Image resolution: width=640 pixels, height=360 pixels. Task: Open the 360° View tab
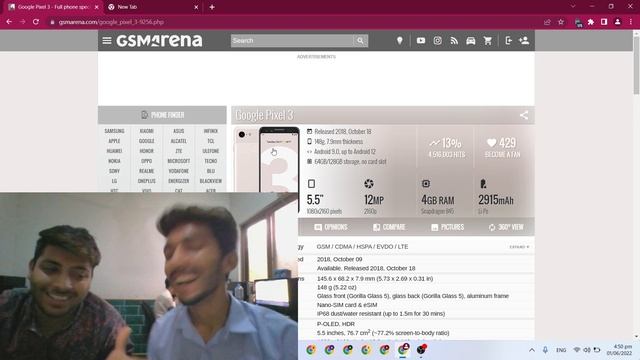(506, 227)
